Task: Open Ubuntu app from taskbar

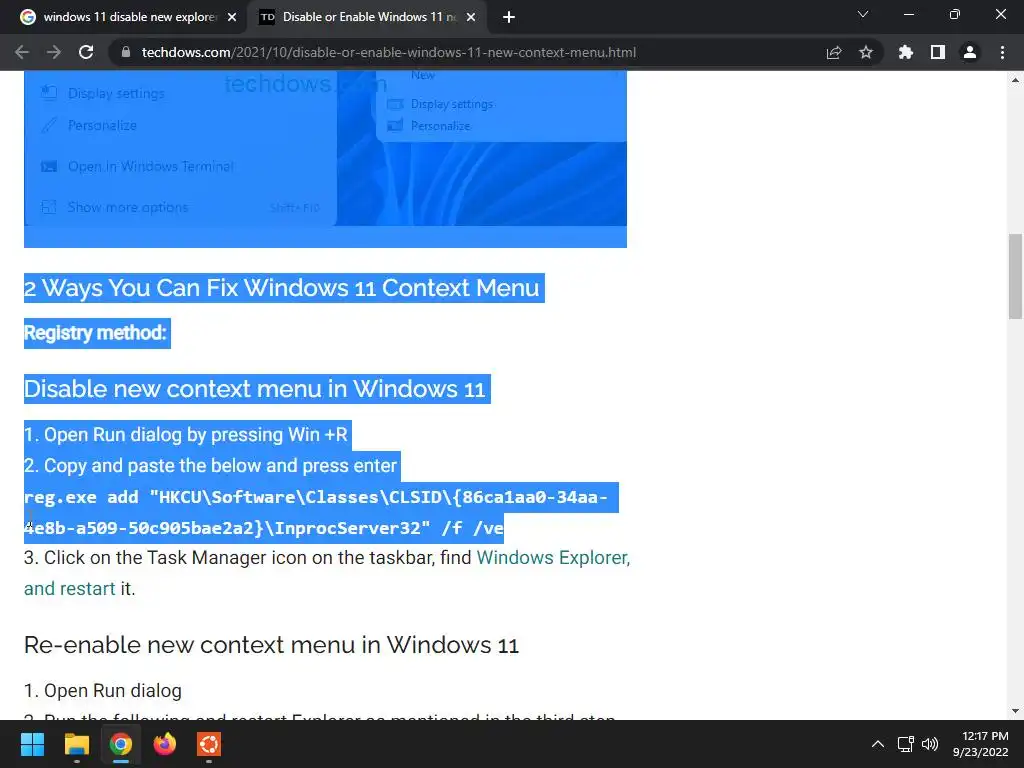Action: [x=209, y=744]
